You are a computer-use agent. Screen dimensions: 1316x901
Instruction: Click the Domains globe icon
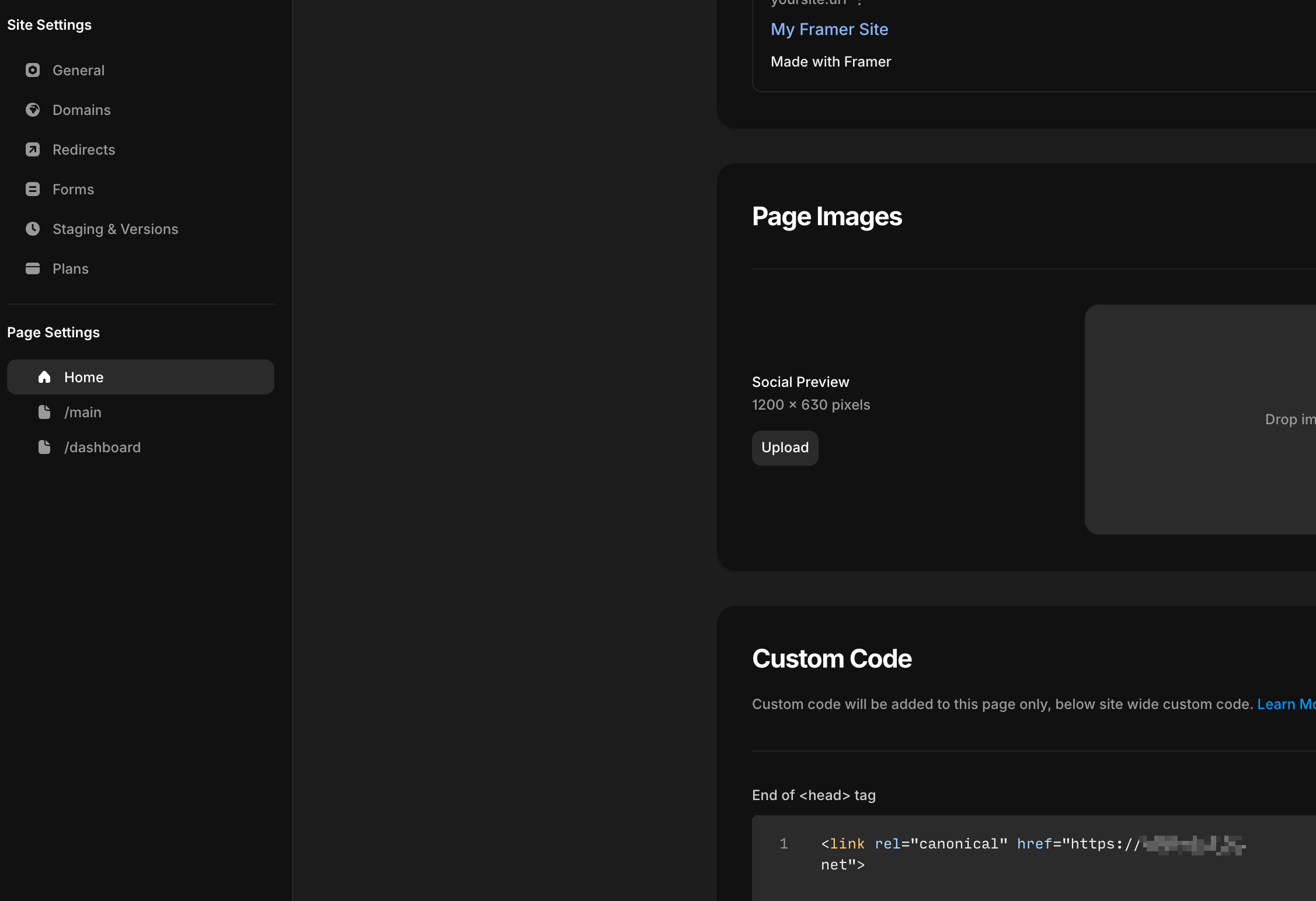[33, 110]
